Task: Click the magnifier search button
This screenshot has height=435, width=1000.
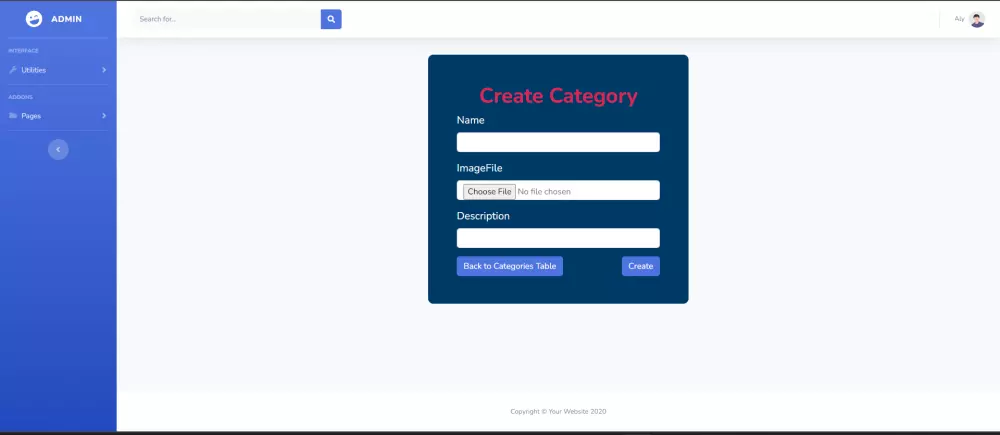Action: pos(331,19)
